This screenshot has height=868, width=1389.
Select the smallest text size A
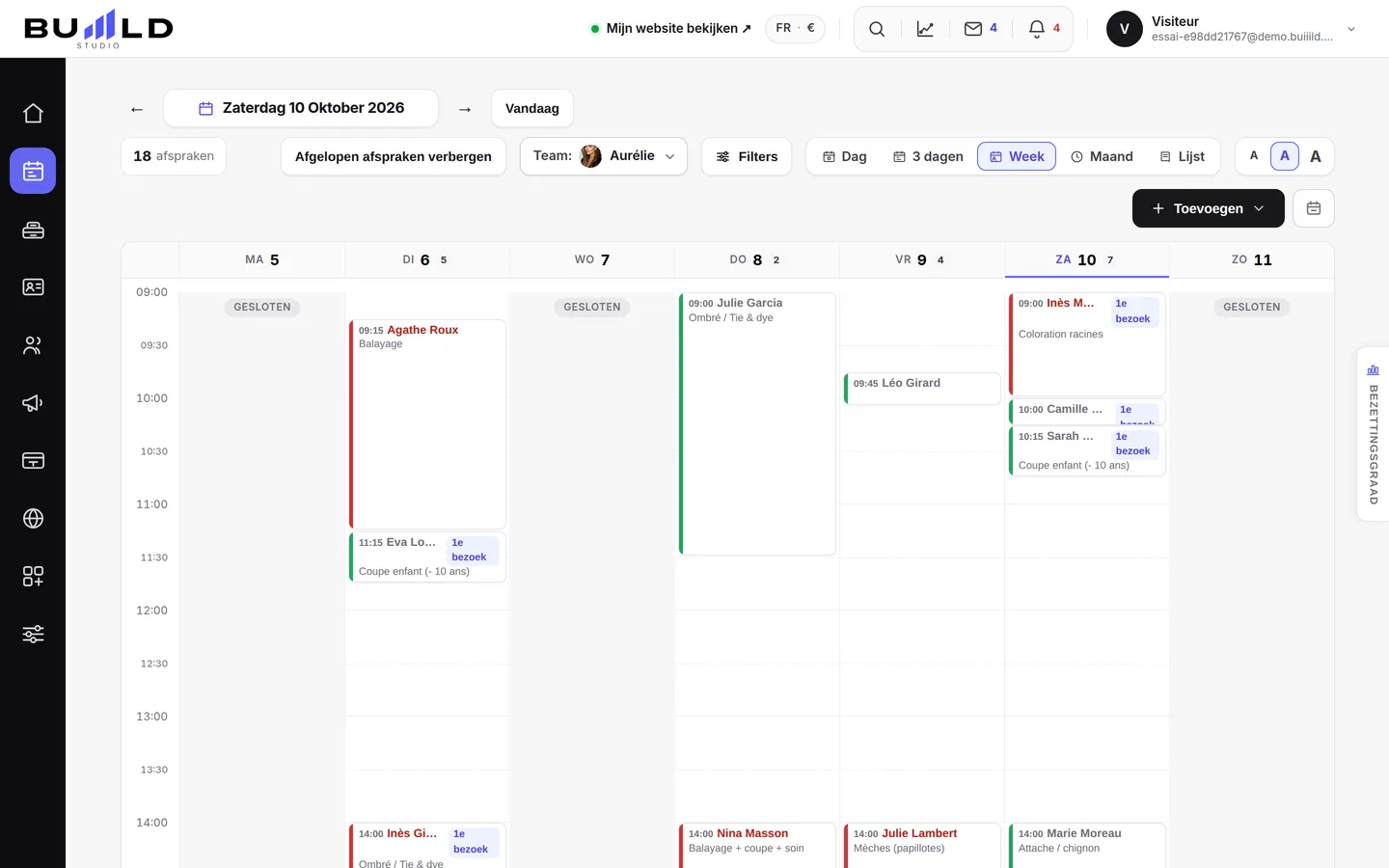click(x=1254, y=156)
